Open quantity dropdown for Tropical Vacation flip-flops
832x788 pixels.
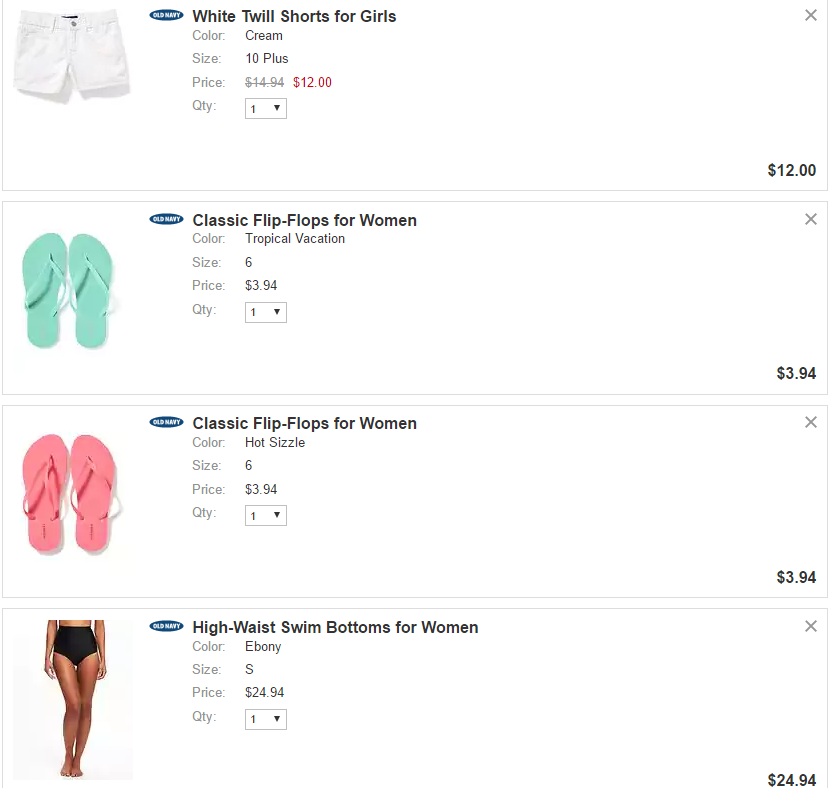(x=266, y=312)
